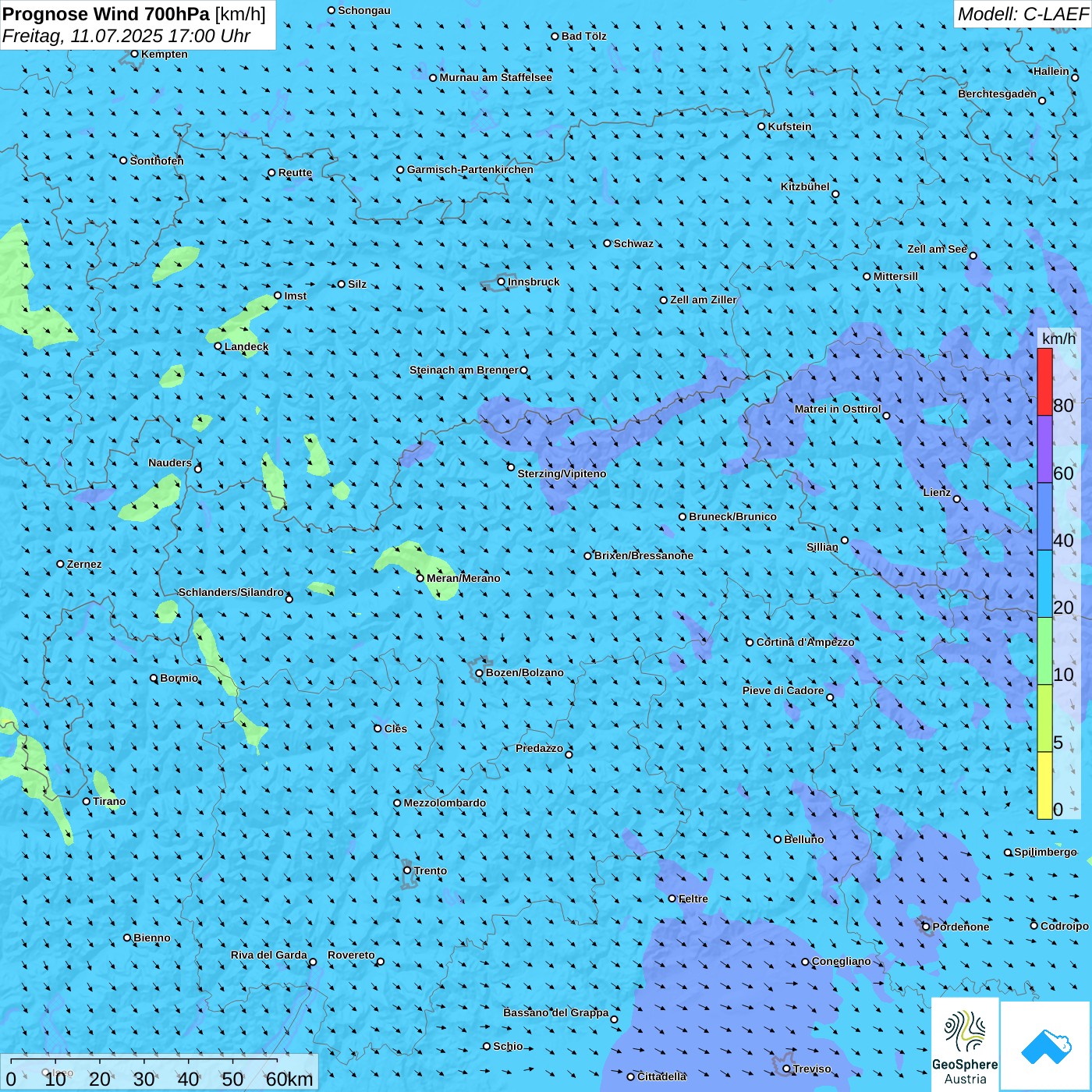
Task: Click the 'Zell am Ziller' label
Action: [x=704, y=300]
